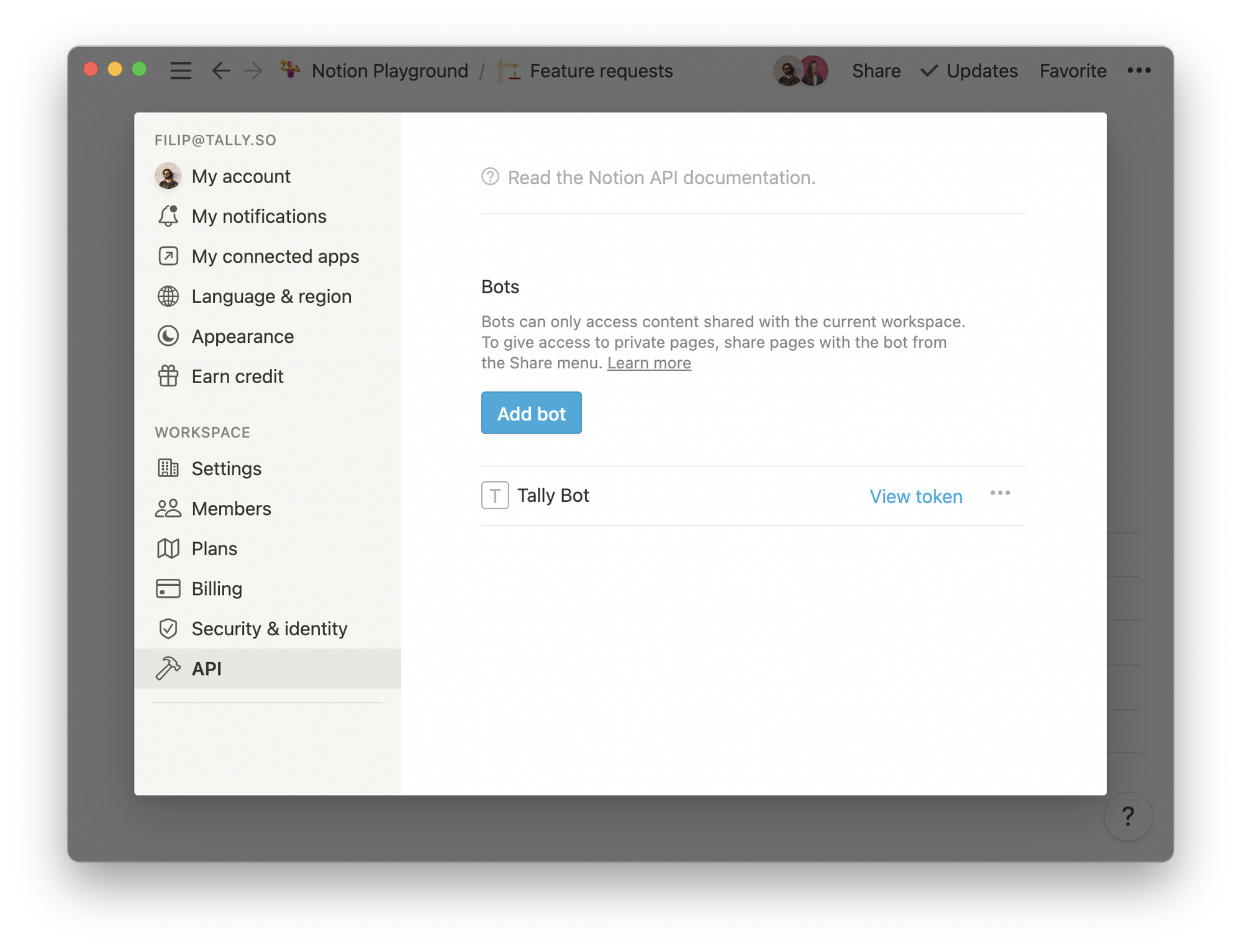This screenshot has height=952, width=1242.
Task: Click the FILIP@TALLY.SO account header
Action: click(215, 140)
